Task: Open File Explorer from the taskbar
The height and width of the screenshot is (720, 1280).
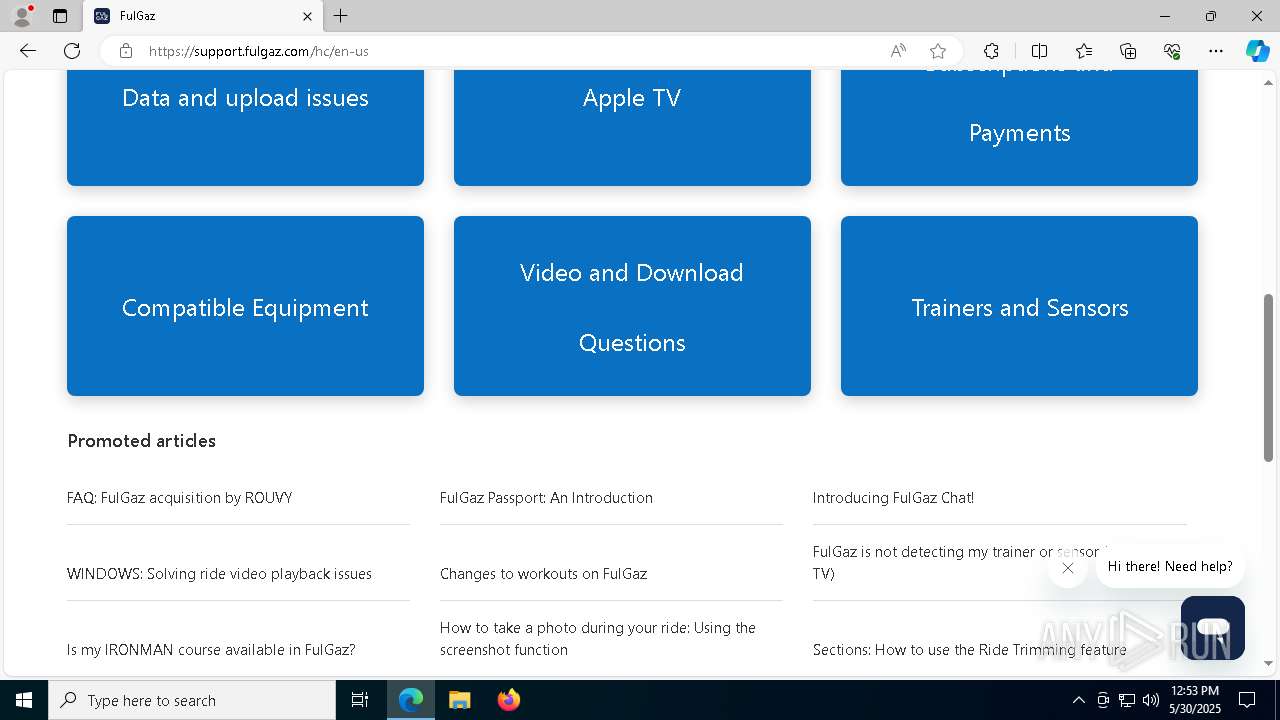Action: coord(459,700)
